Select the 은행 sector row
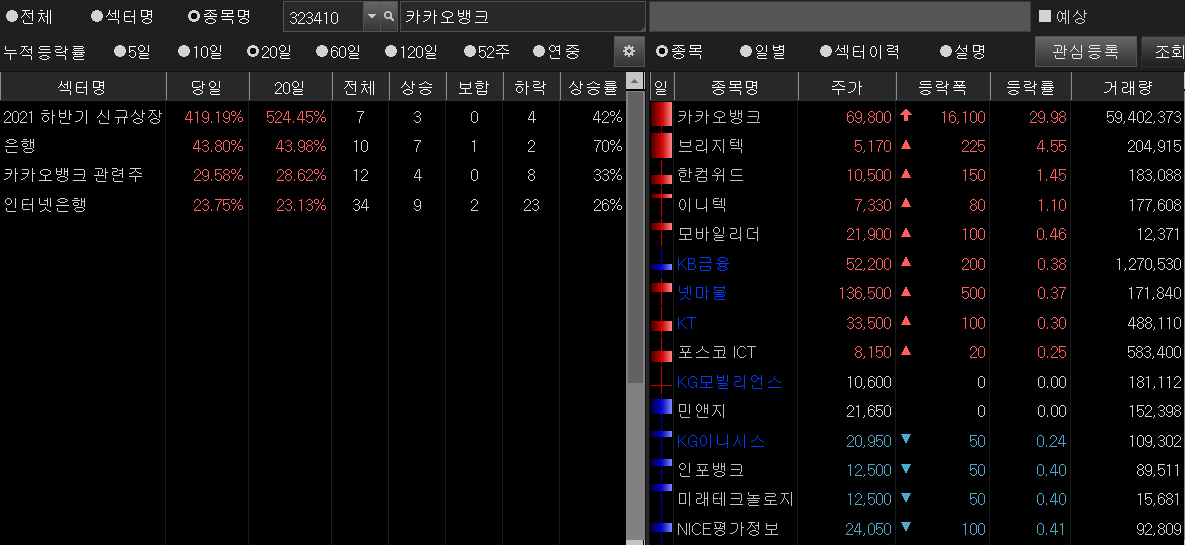This screenshot has height=545, width=1185. 313,146
